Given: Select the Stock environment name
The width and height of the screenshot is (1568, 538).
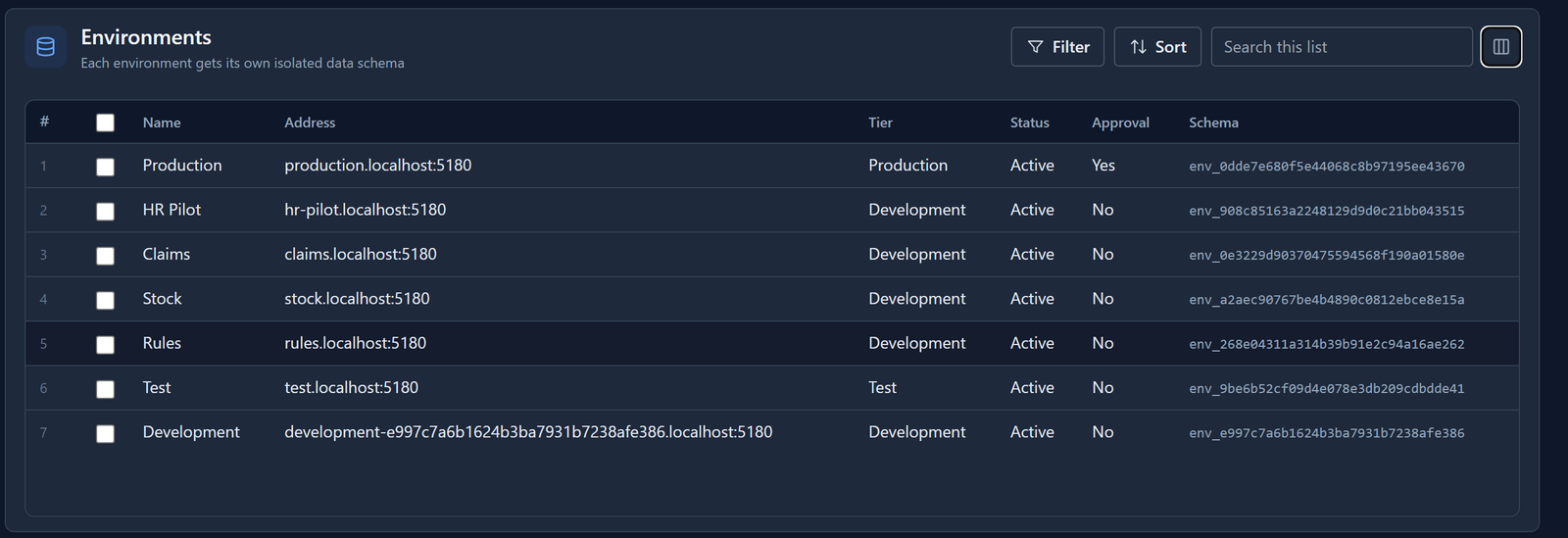Looking at the screenshot, I should [162, 299].
